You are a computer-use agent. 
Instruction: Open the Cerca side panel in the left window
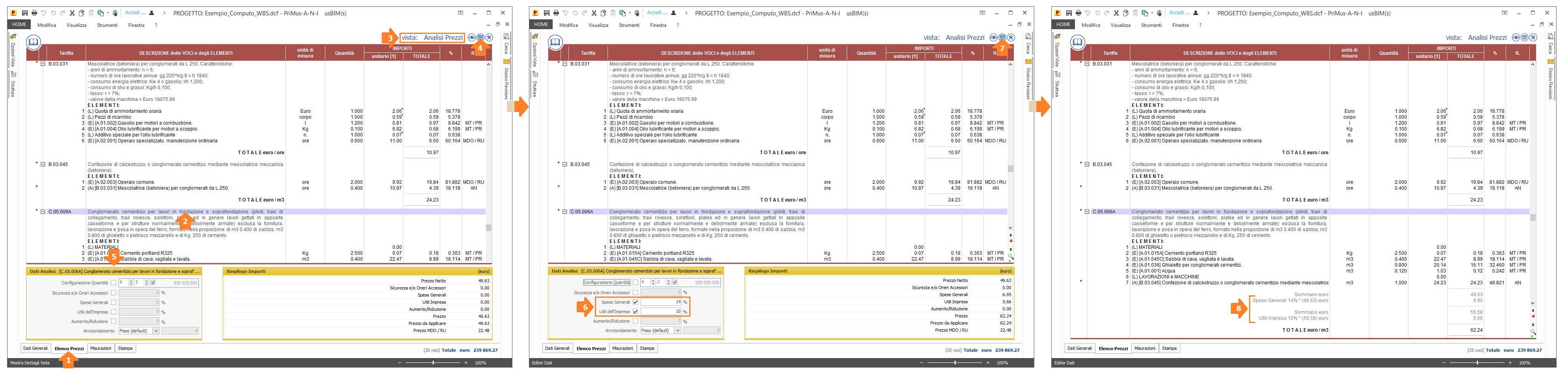point(506,44)
